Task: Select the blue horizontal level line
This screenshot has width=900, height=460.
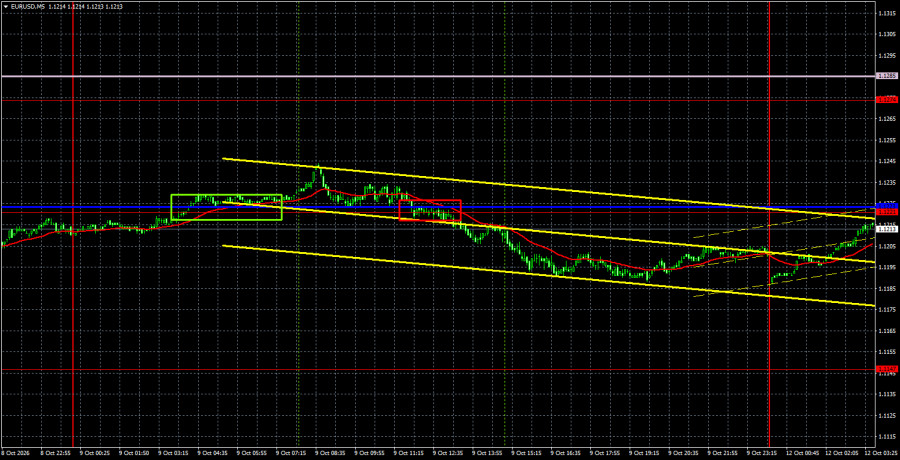Action: pyautogui.click(x=439, y=206)
